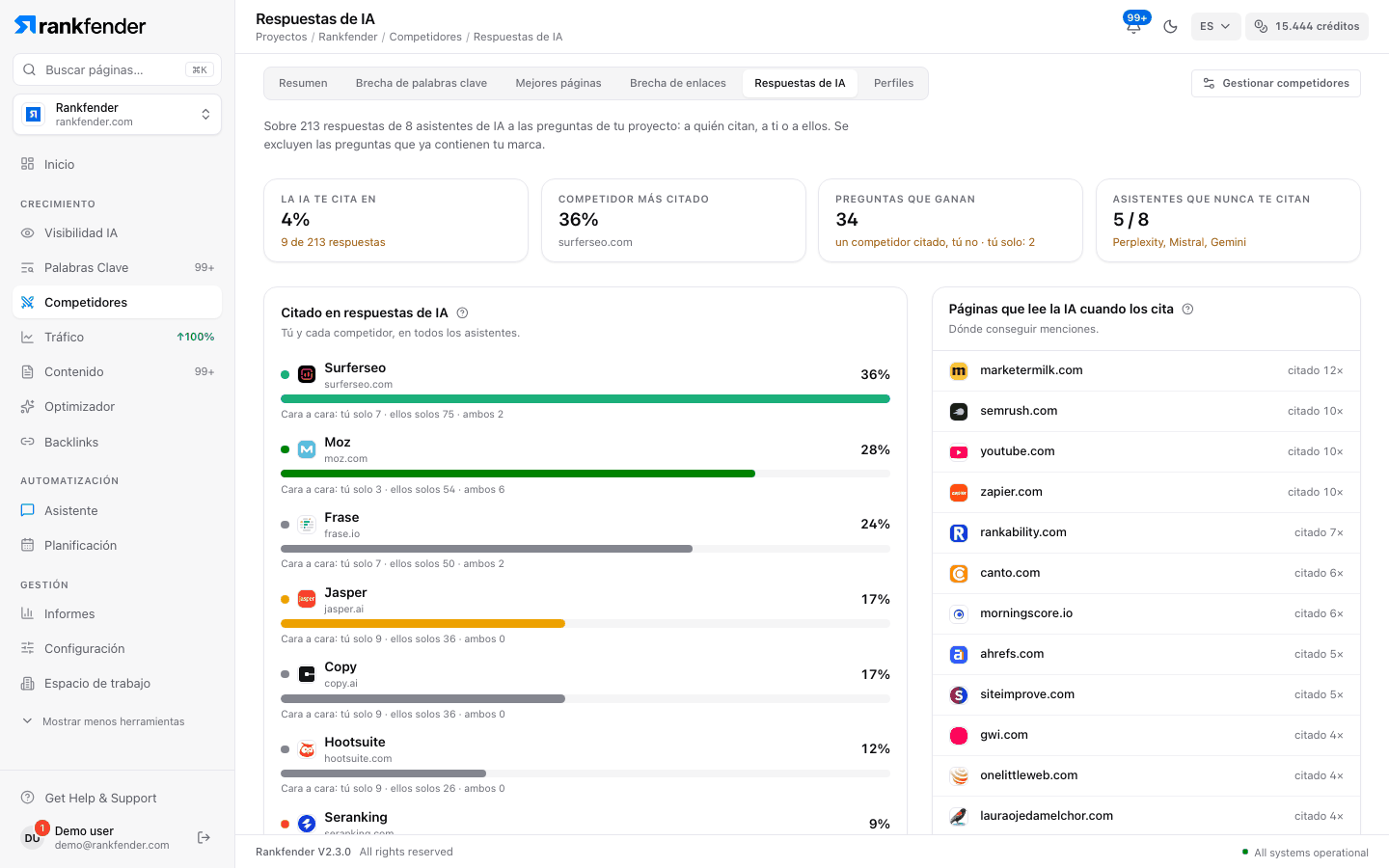Viewport: 1389px width, 868px height.
Task: Click the logout icon beside Demo user
Action: 204,837
